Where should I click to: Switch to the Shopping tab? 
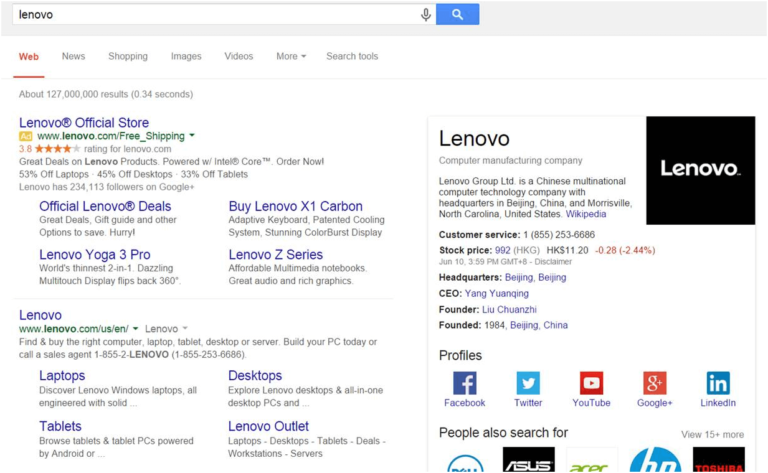128,56
